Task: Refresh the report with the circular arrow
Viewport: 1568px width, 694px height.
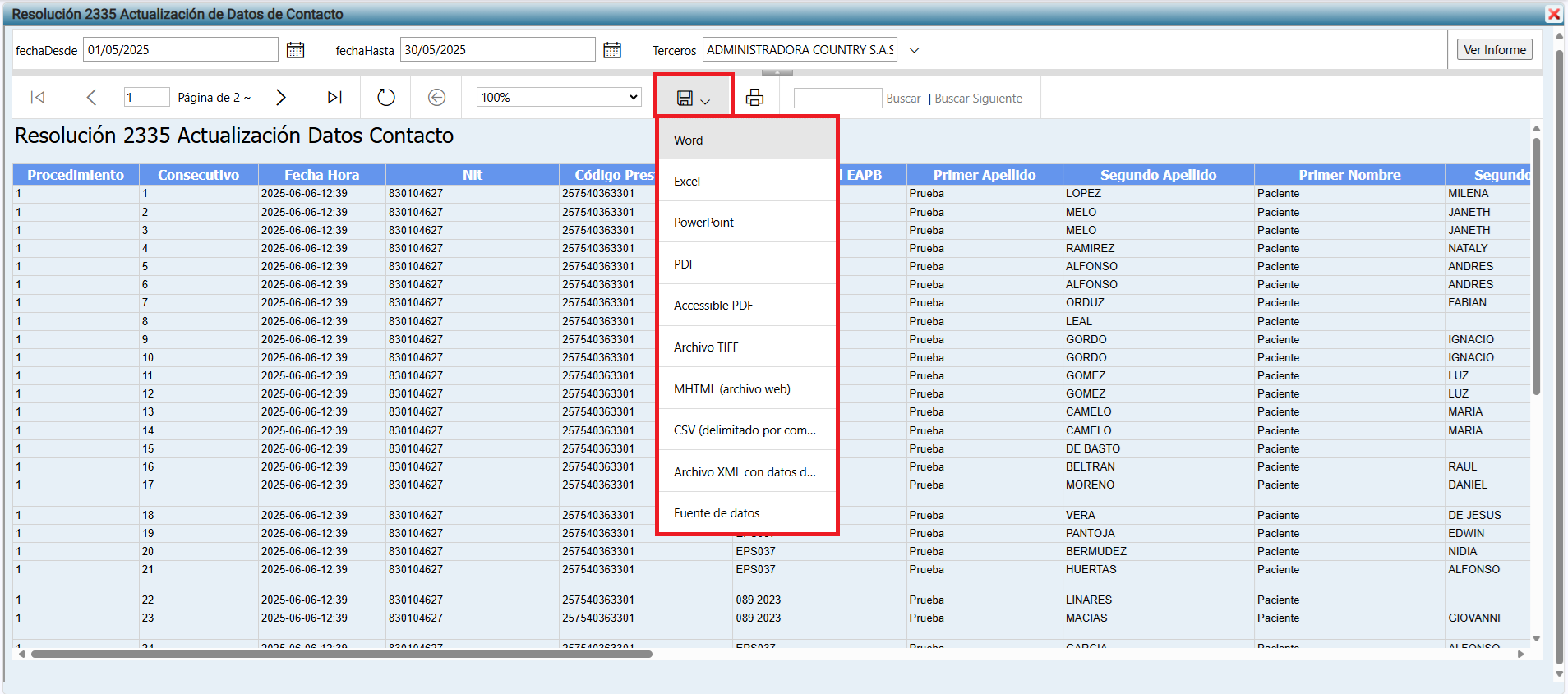Action: coord(385,98)
